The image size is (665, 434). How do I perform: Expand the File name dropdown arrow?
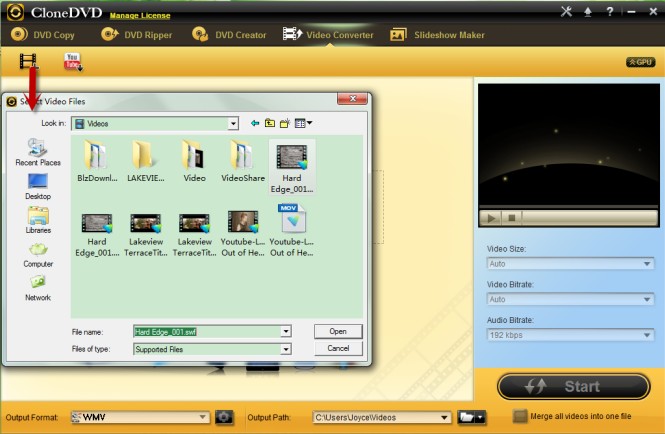click(x=286, y=332)
